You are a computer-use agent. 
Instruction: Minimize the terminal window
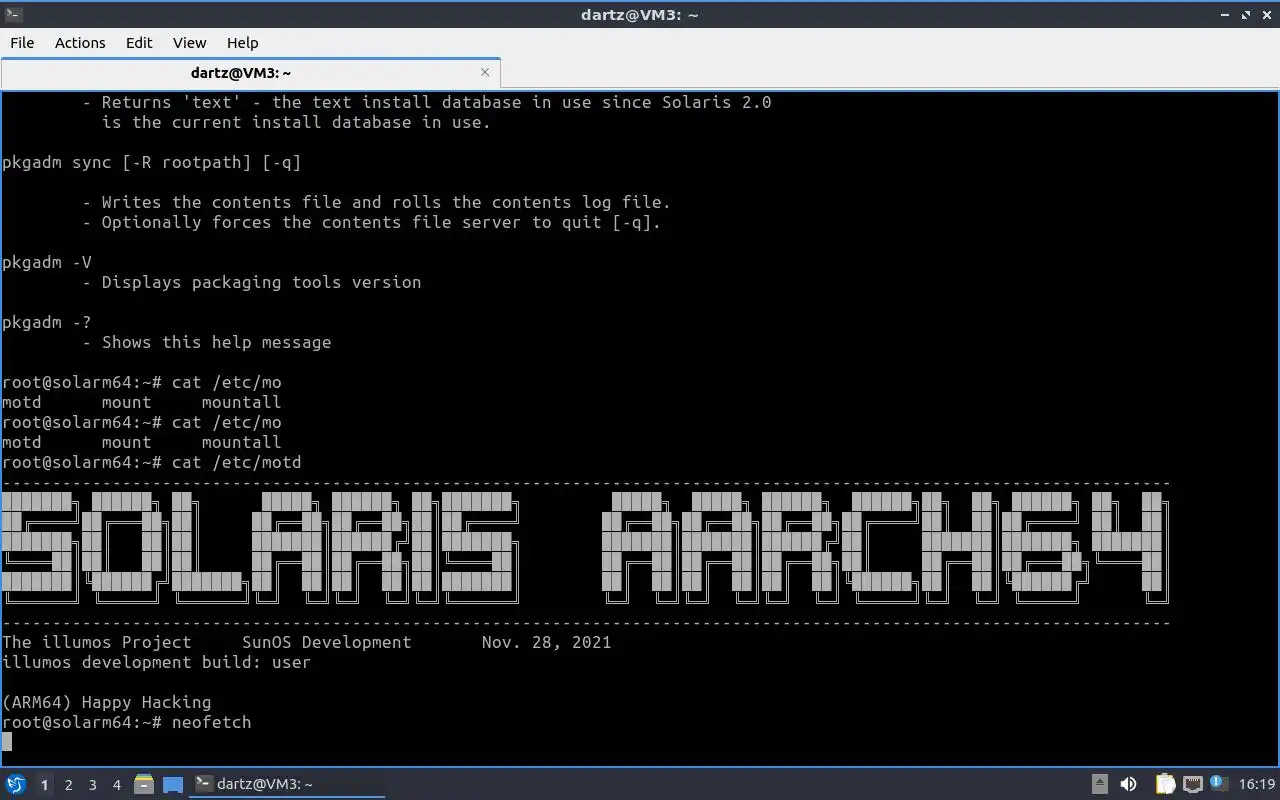pyautogui.click(x=1225, y=15)
